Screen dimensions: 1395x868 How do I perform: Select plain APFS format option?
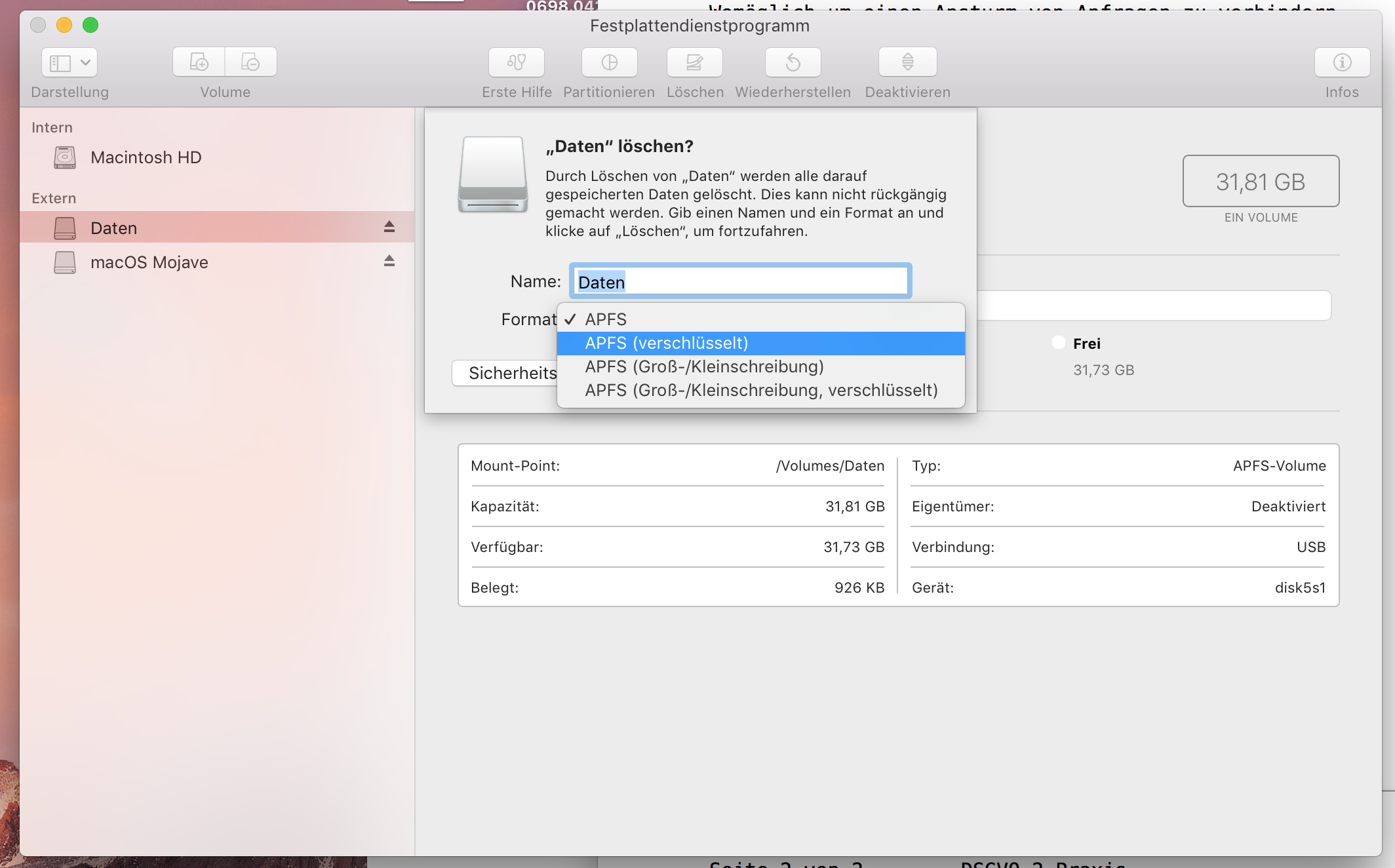tap(606, 319)
